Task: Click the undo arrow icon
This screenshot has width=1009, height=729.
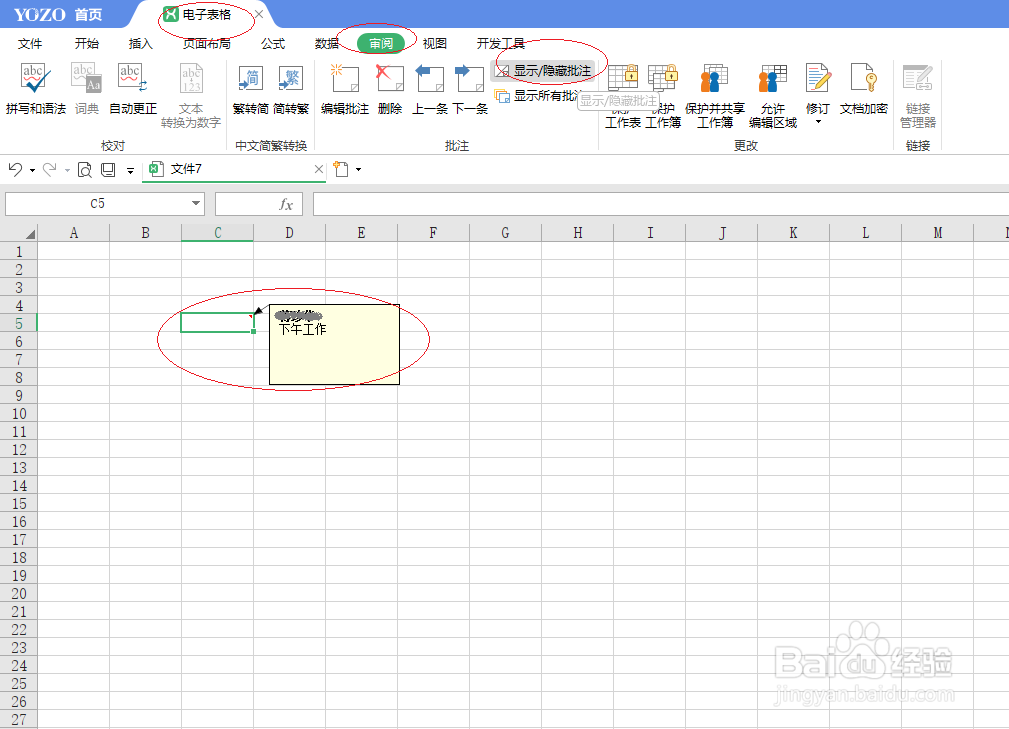Action: tap(15, 169)
